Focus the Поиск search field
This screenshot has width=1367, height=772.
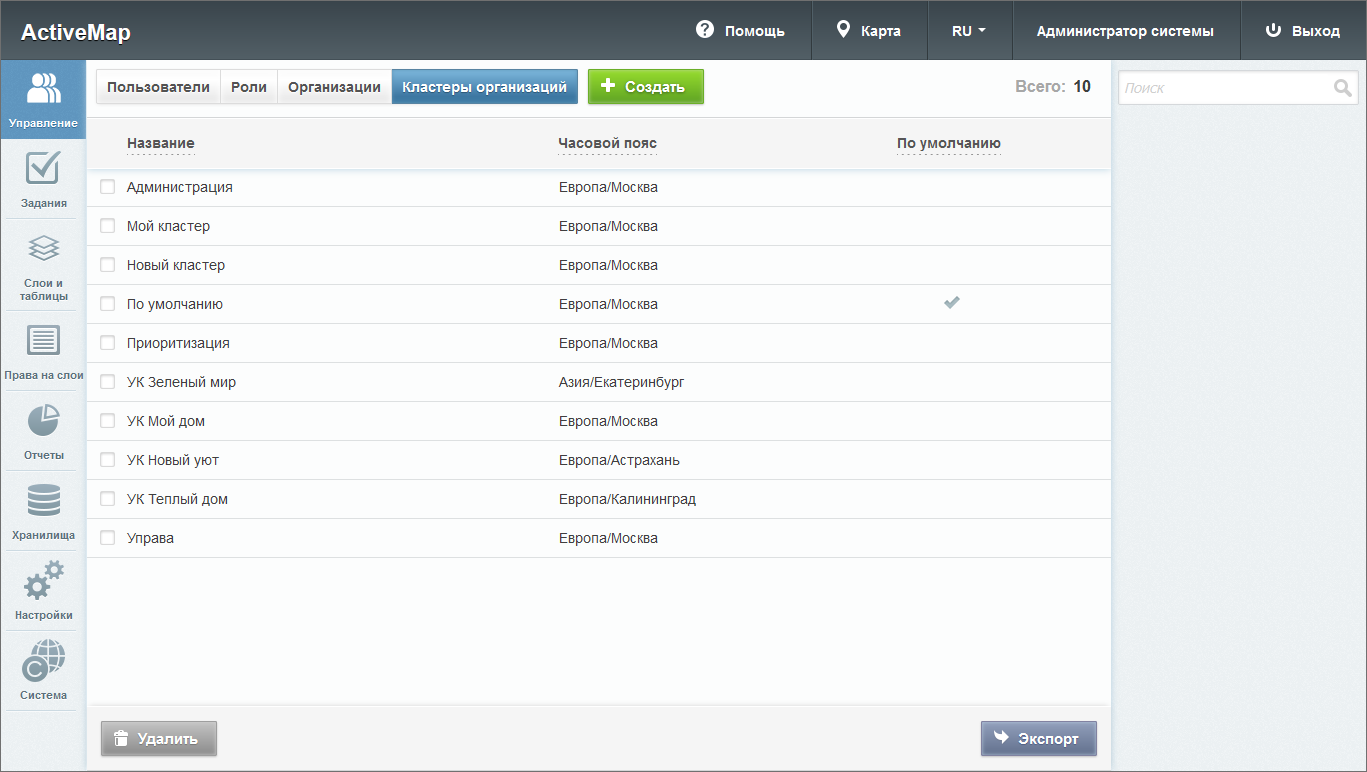1225,88
